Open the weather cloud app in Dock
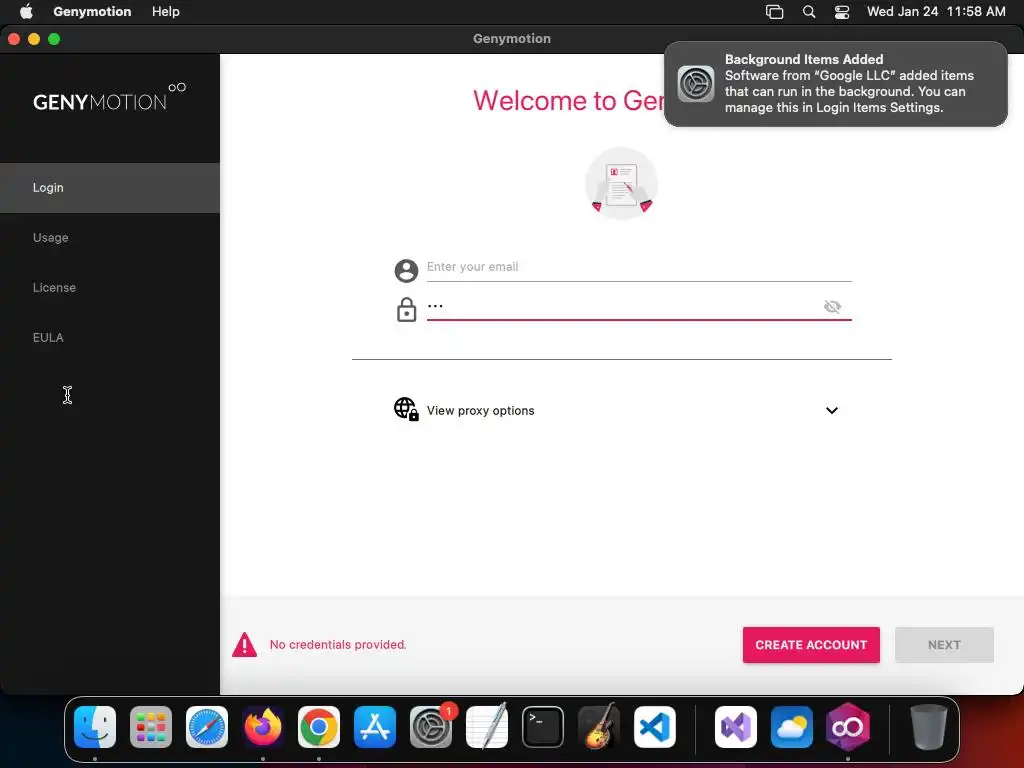This screenshot has height=768, width=1024. [792, 727]
